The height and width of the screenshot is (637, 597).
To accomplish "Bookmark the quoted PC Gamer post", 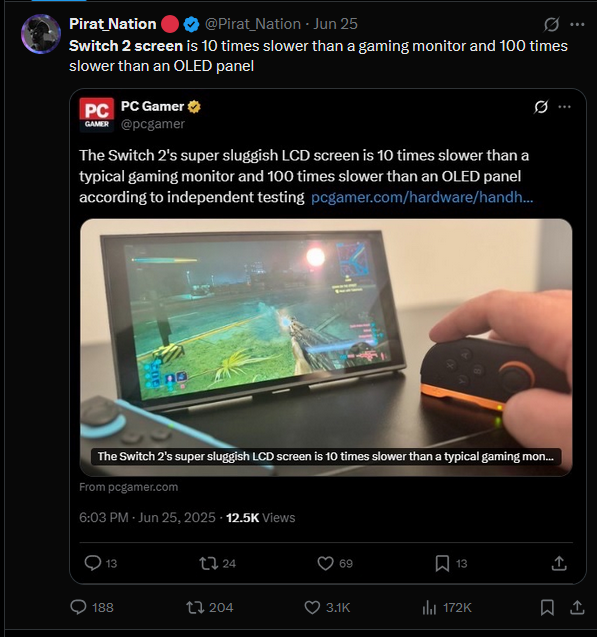I will pyautogui.click(x=451, y=563).
